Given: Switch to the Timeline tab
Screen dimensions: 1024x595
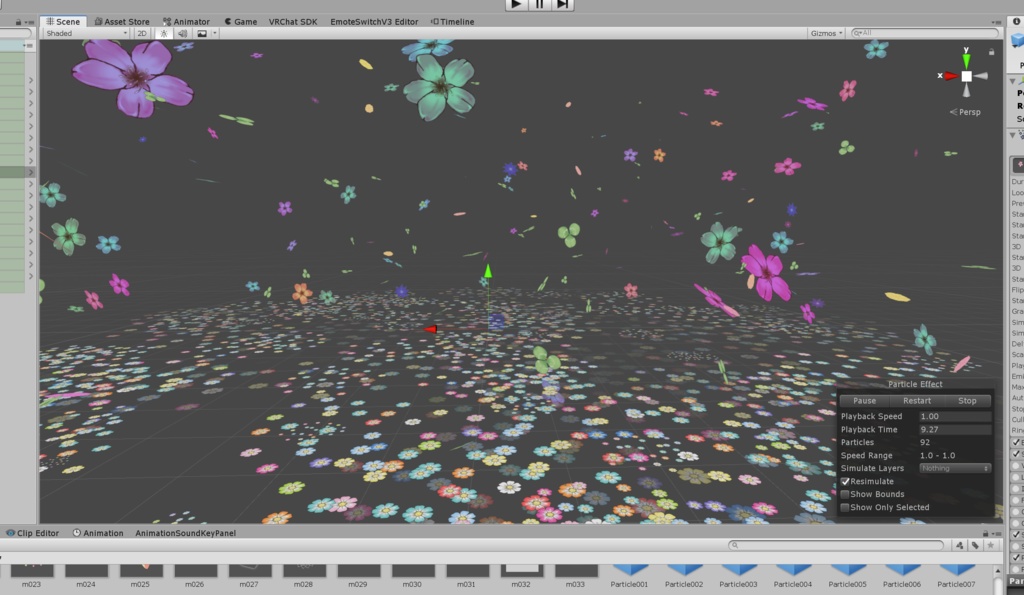Looking at the screenshot, I should pyautogui.click(x=453, y=22).
